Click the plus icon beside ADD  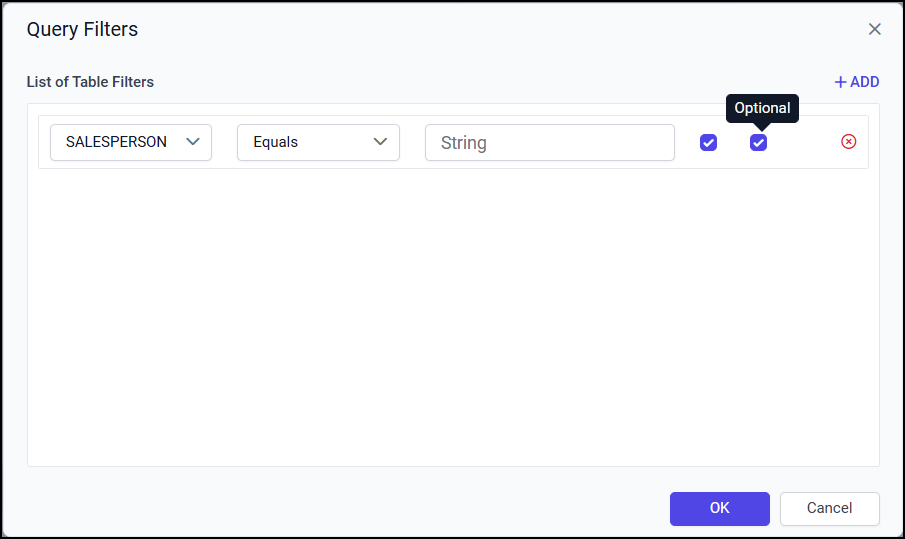point(840,82)
